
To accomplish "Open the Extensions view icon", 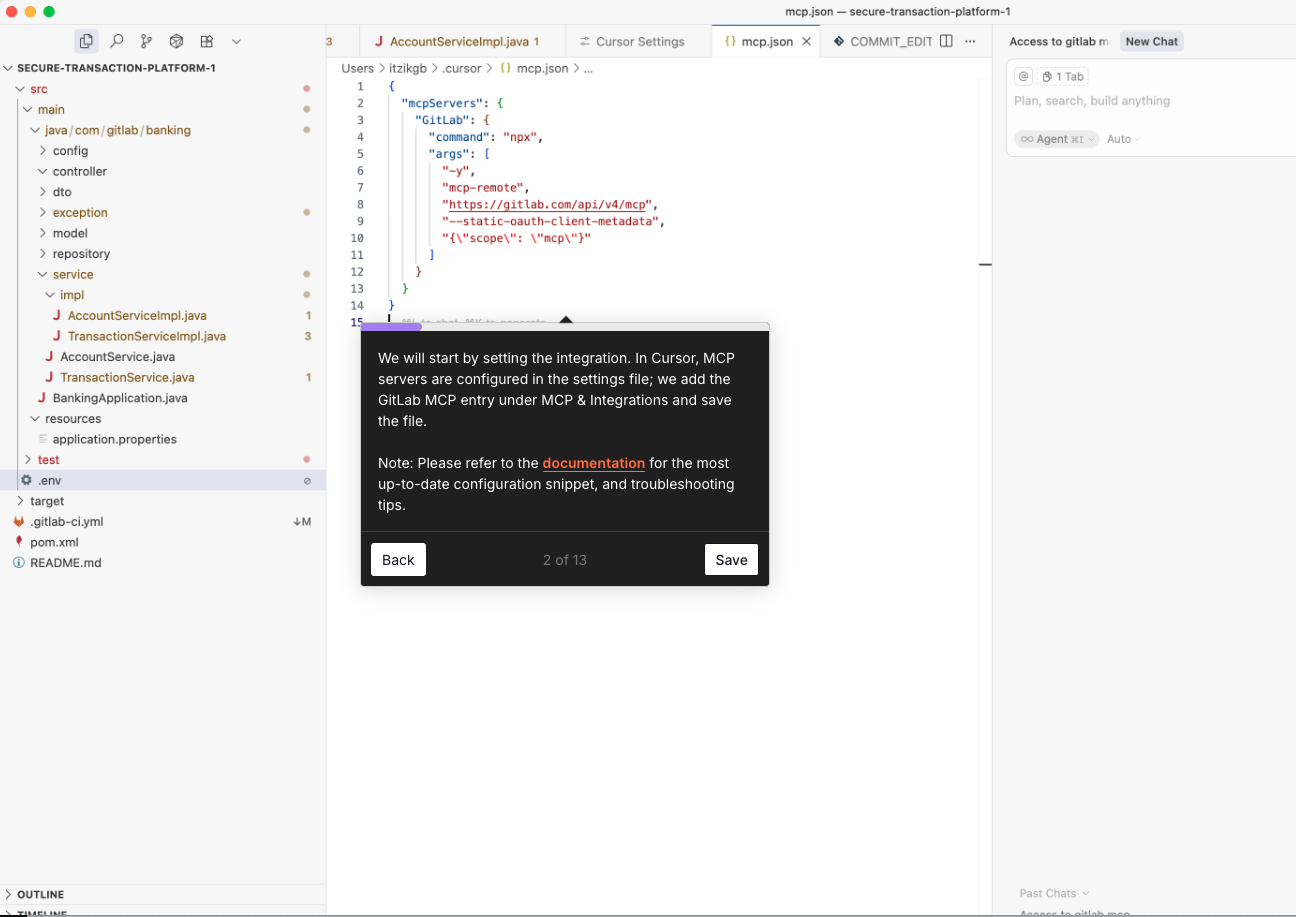I will pyautogui.click(x=206, y=41).
